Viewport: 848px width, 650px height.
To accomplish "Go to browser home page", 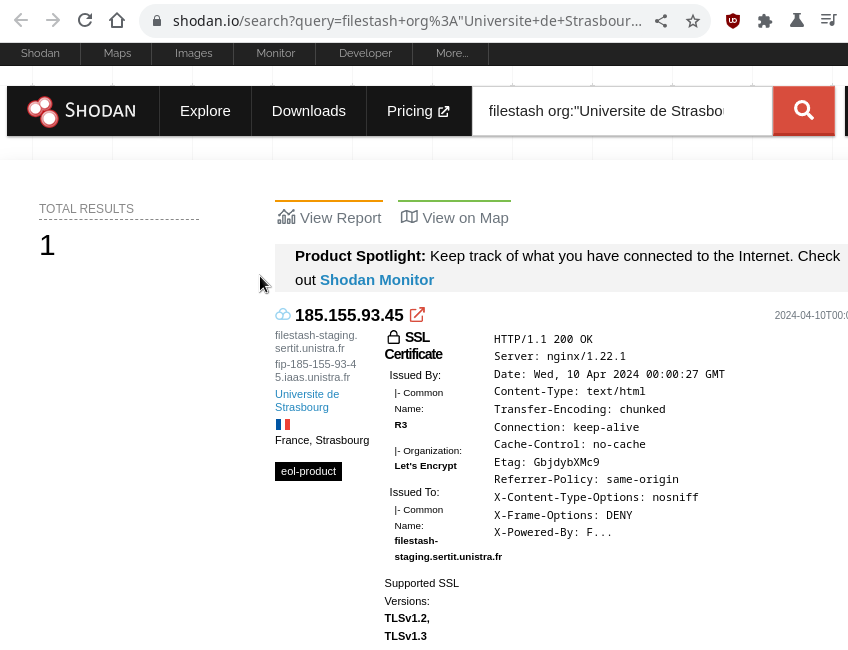I will click(x=117, y=21).
